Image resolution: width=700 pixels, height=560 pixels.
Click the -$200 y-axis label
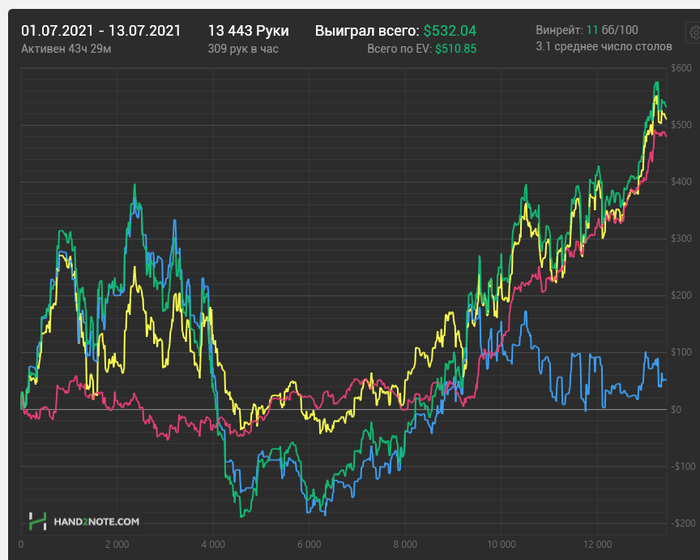683,523
